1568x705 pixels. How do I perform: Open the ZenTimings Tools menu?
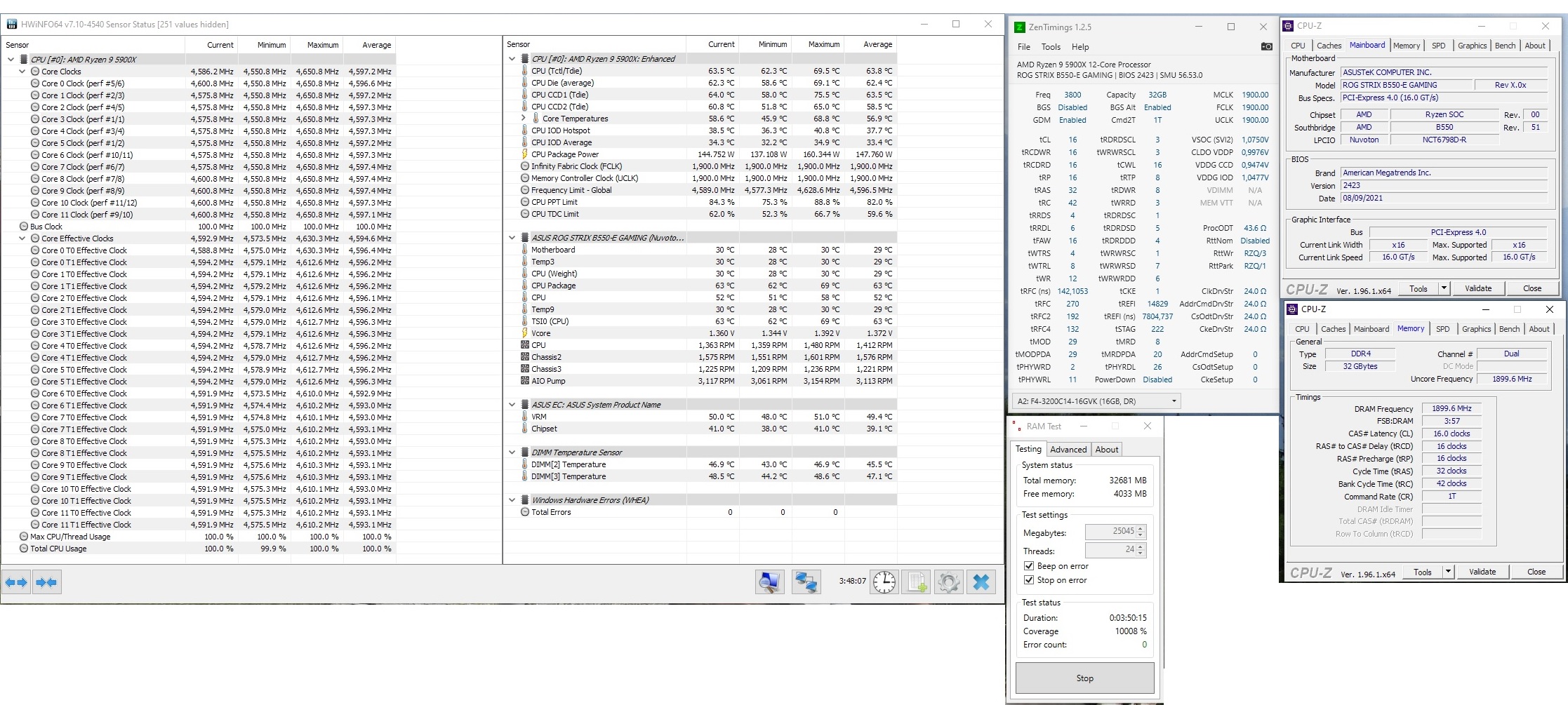tap(1051, 47)
